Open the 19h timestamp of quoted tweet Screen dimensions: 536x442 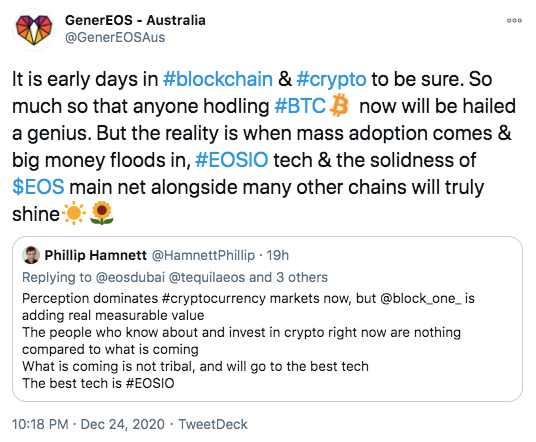coord(278,255)
